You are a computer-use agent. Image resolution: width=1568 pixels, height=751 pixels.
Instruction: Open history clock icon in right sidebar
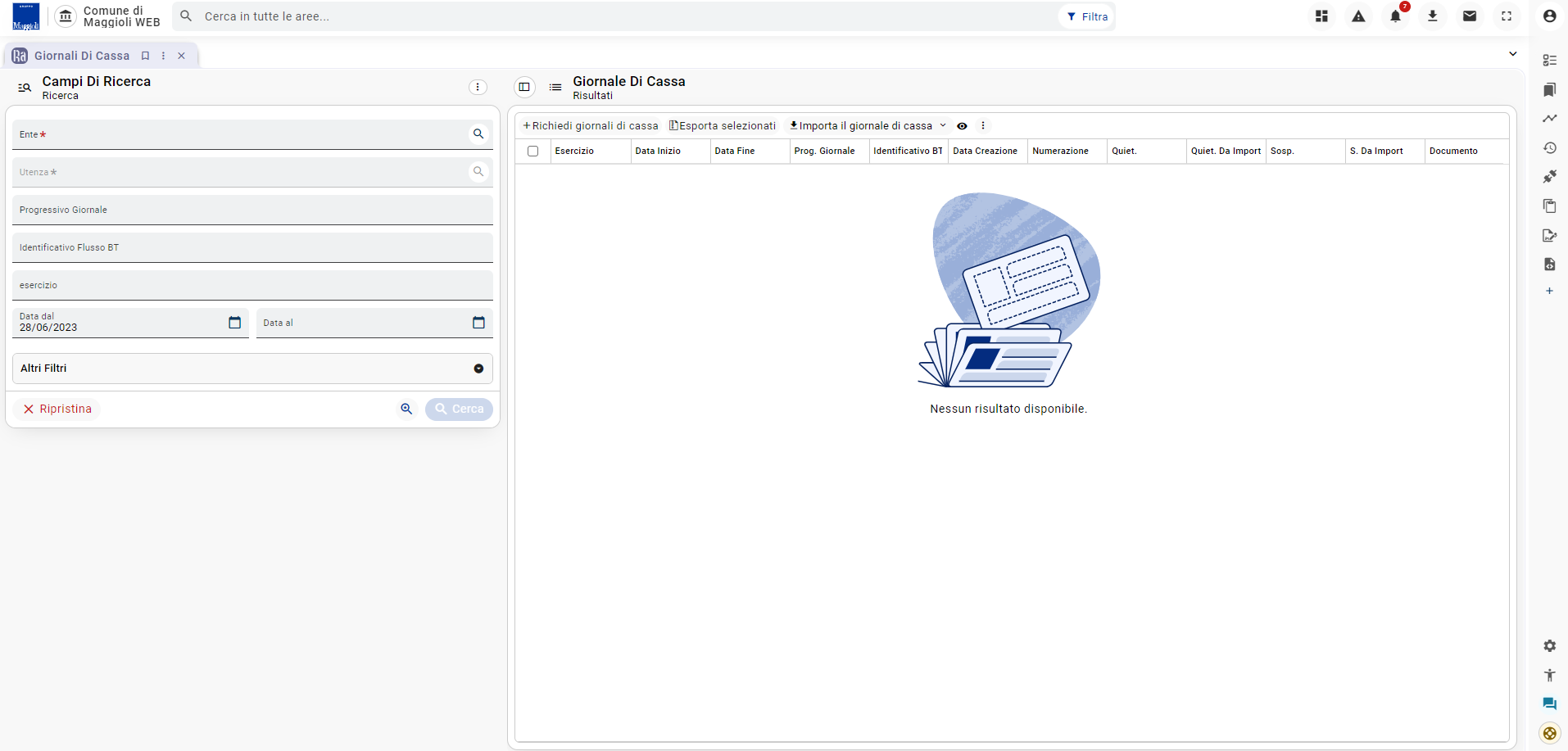[x=1549, y=148]
